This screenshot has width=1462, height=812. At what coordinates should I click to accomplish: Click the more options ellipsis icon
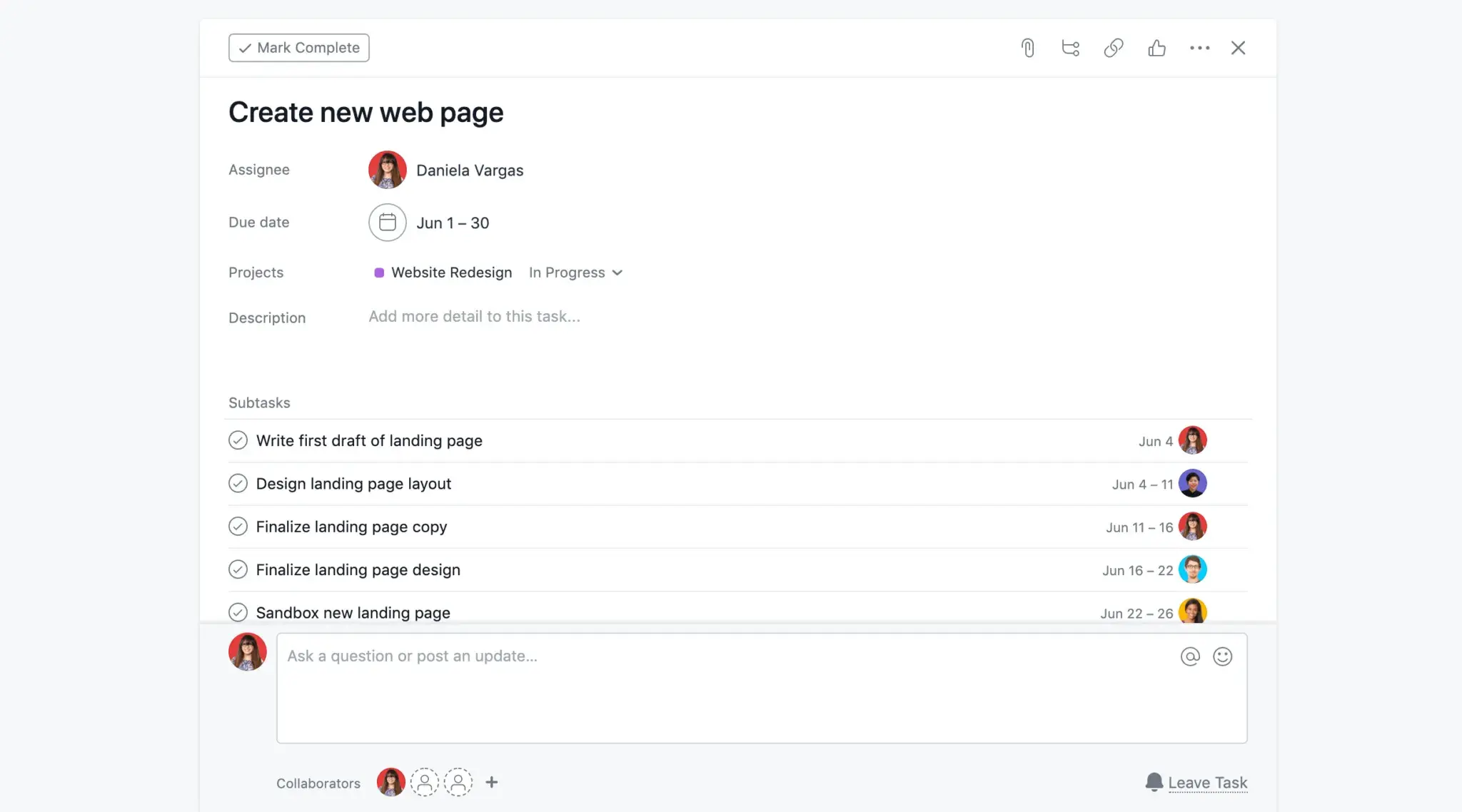1199,47
